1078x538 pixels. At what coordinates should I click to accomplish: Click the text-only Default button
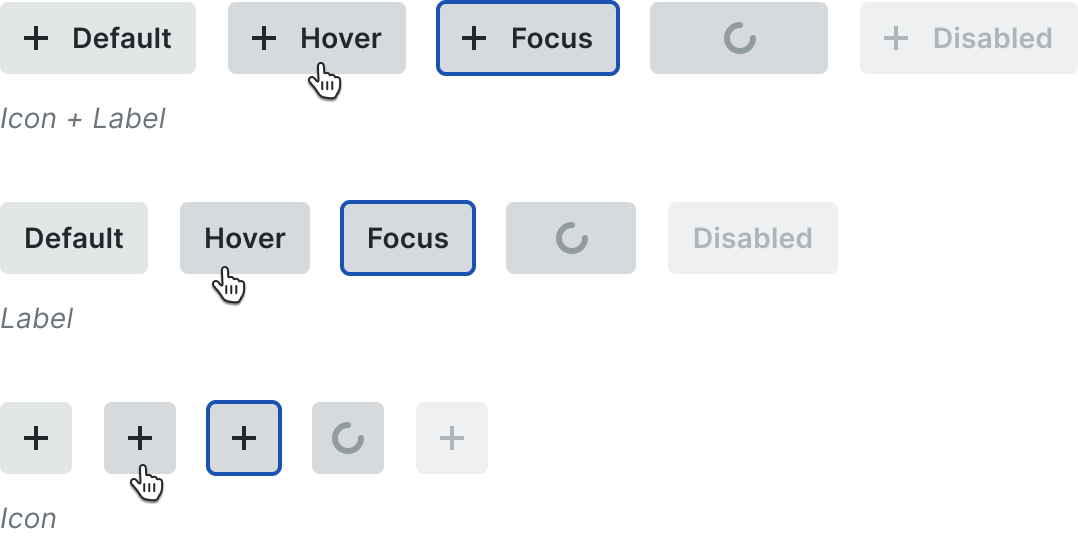pyautogui.click(x=74, y=238)
